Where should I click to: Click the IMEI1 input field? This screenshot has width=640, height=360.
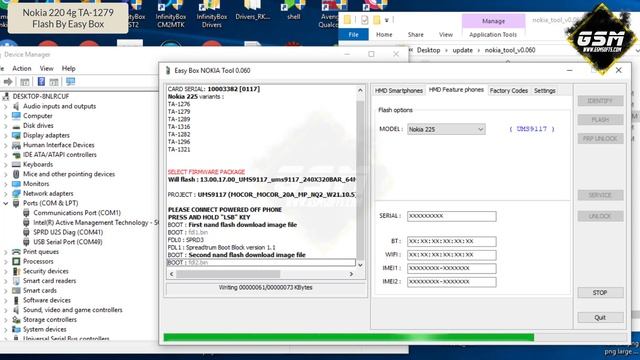click(451, 268)
